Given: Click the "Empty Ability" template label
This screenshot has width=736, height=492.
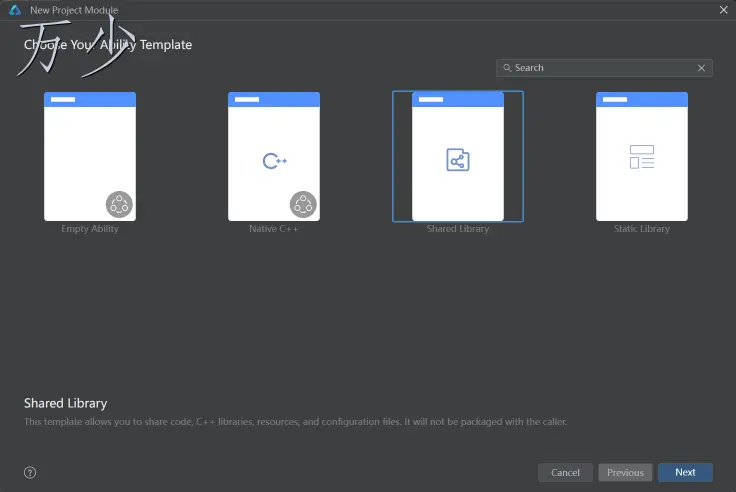Looking at the screenshot, I should pos(90,229).
